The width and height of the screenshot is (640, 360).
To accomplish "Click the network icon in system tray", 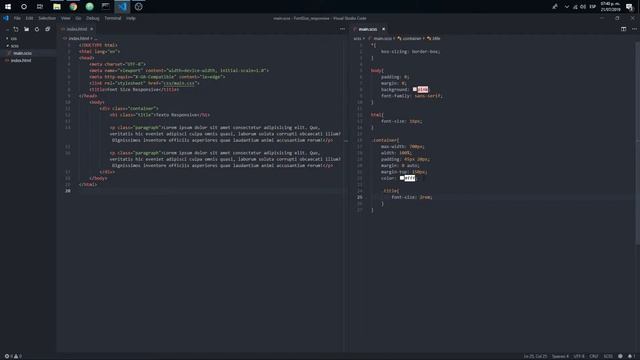I will pyautogui.click(x=575, y=7).
